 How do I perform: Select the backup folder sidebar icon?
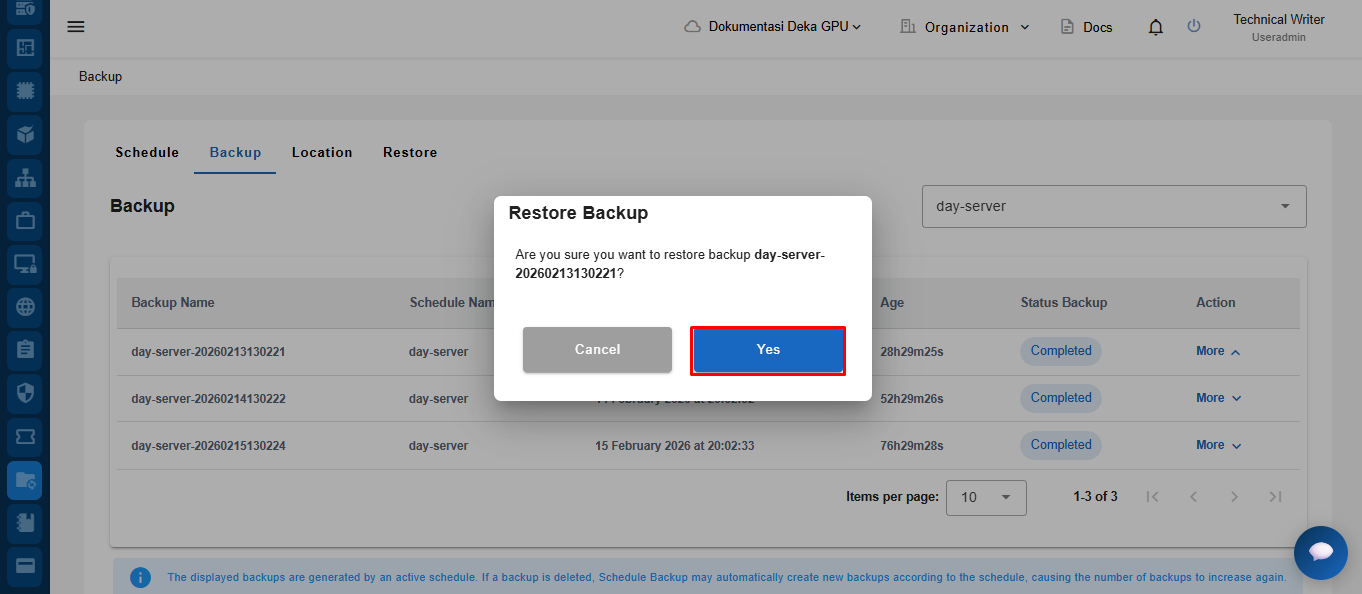pyautogui.click(x=25, y=481)
